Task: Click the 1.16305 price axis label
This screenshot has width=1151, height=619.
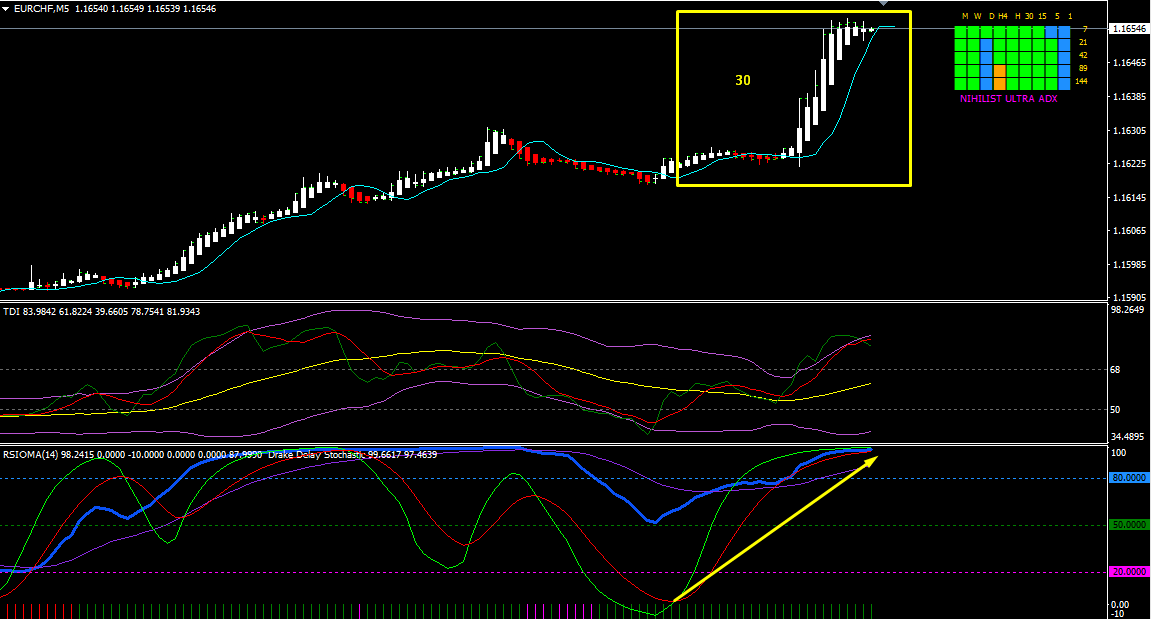Action: (1129, 131)
